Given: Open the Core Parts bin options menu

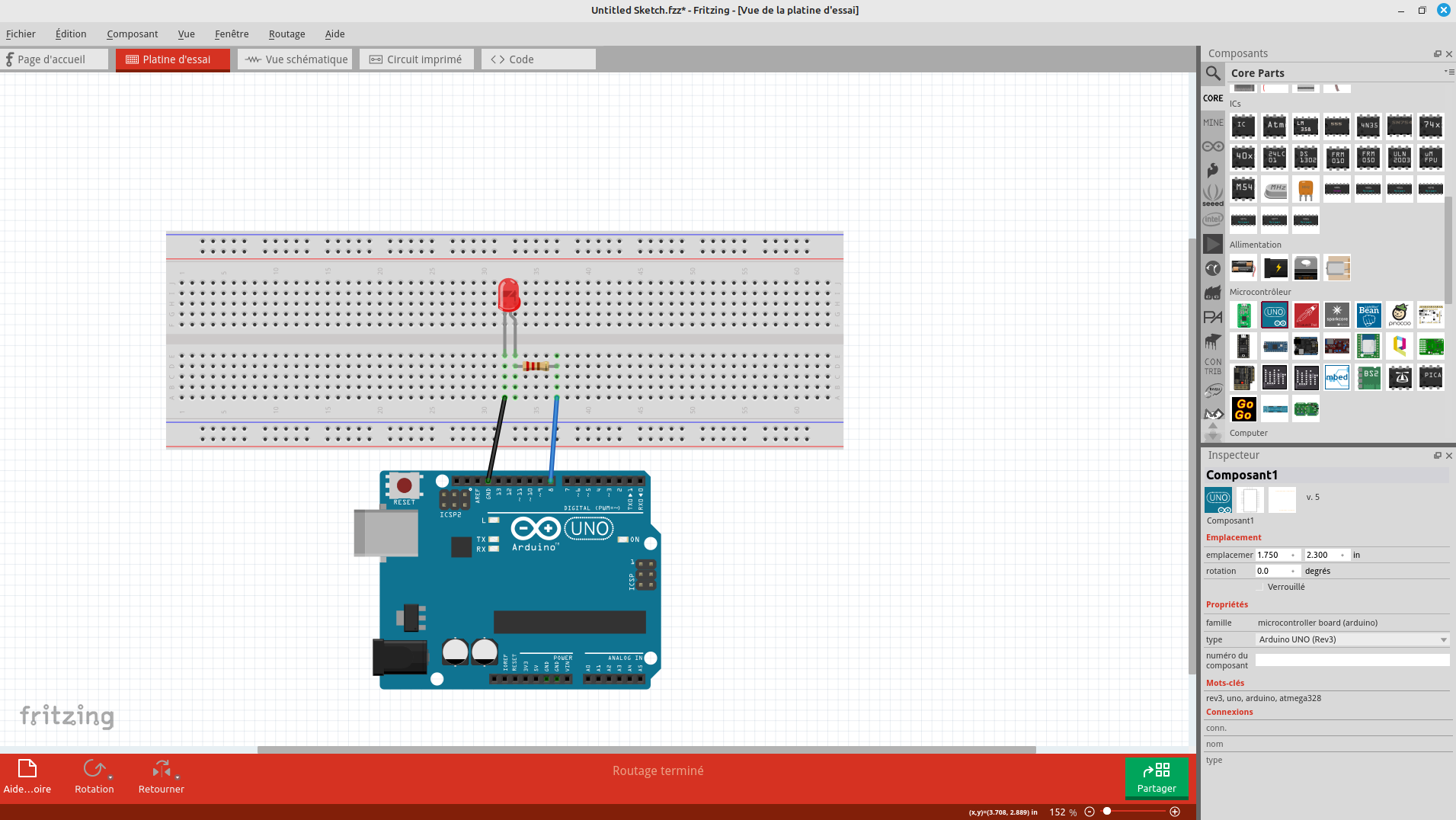Looking at the screenshot, I should 1448,72.
